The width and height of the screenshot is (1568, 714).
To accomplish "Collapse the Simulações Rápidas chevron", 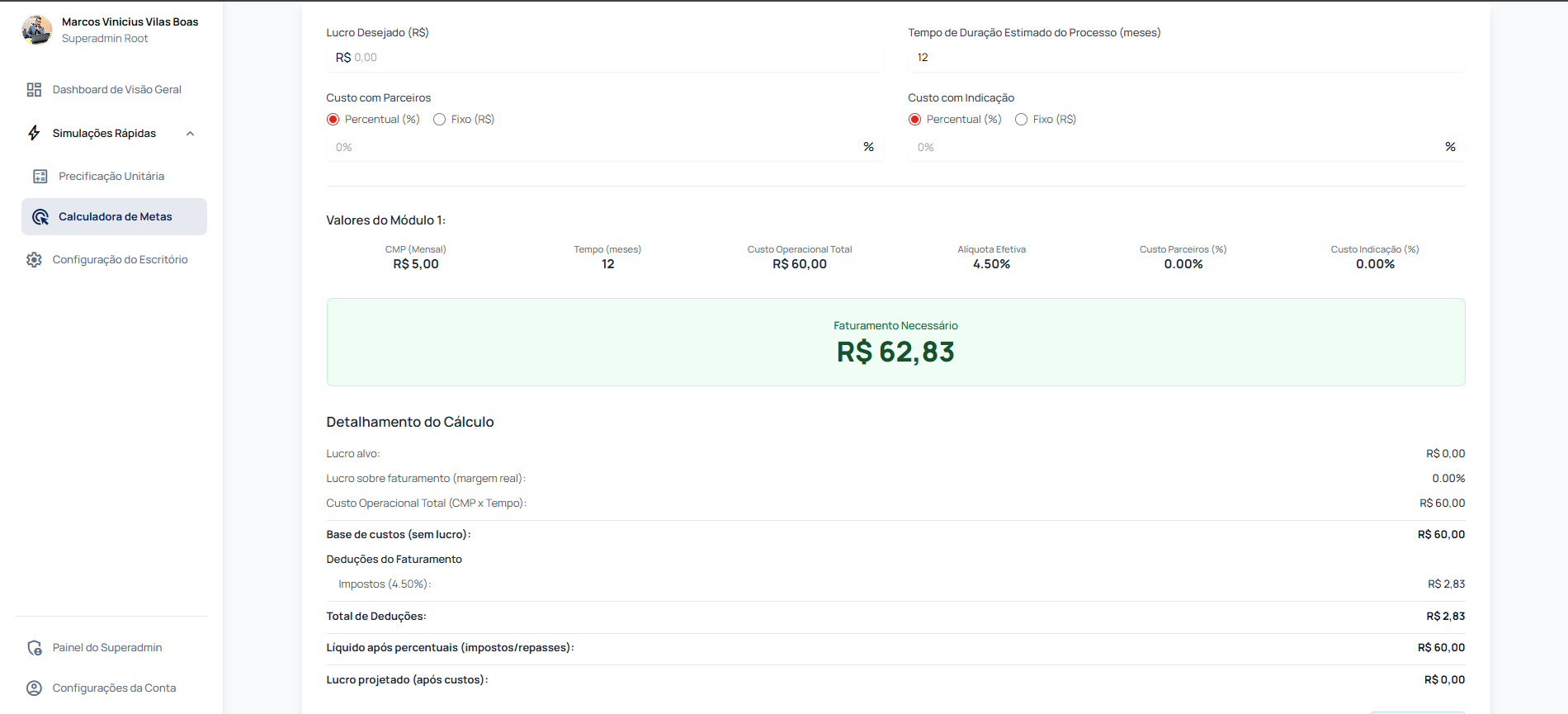I will pyautogui.click(x=191, y=134).
